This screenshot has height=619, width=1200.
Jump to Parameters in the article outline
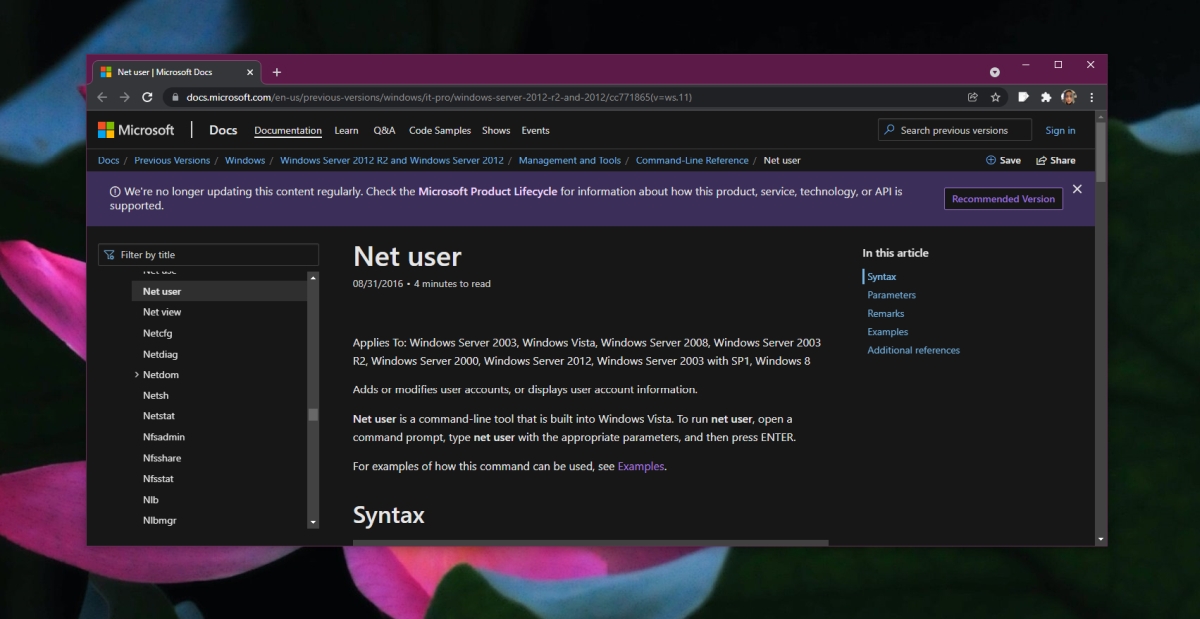(x=891, y=295)
